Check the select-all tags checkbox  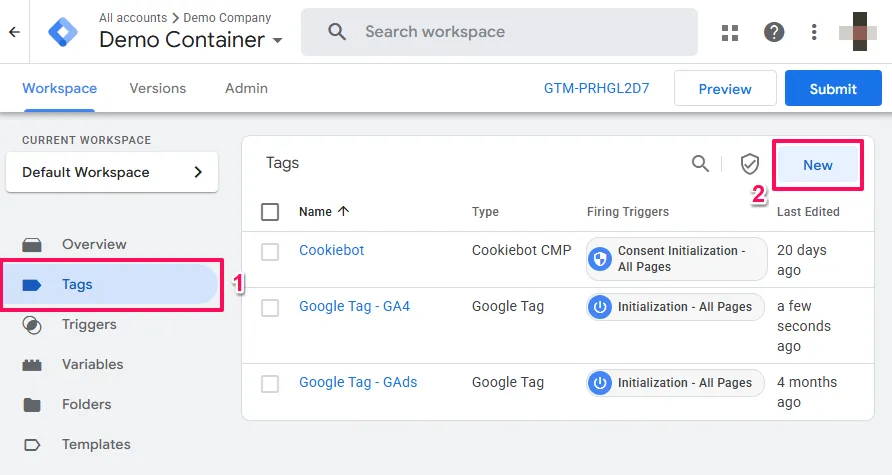click(x=270, y=212)
